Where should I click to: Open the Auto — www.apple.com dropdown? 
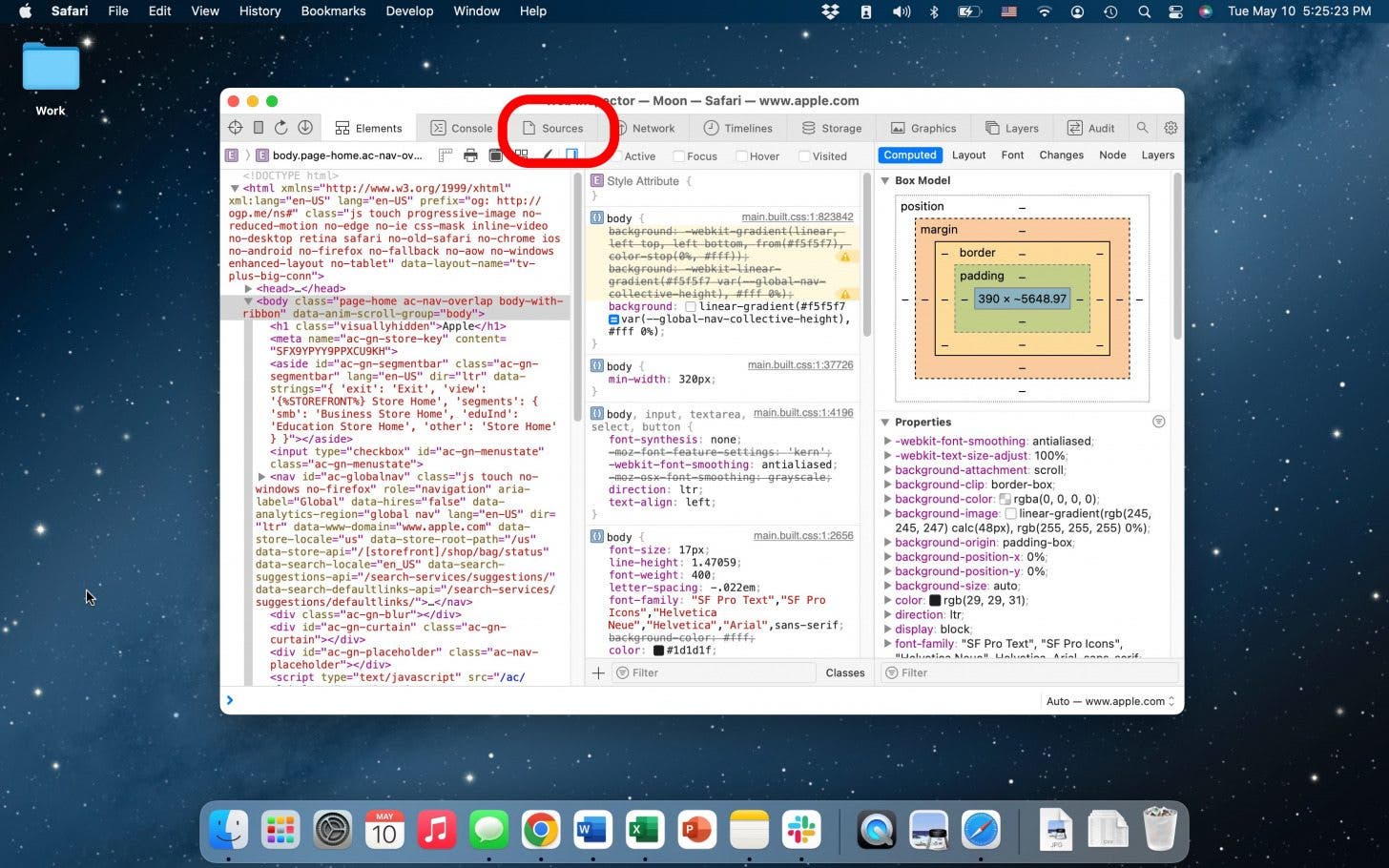(x=1109, y=701)
